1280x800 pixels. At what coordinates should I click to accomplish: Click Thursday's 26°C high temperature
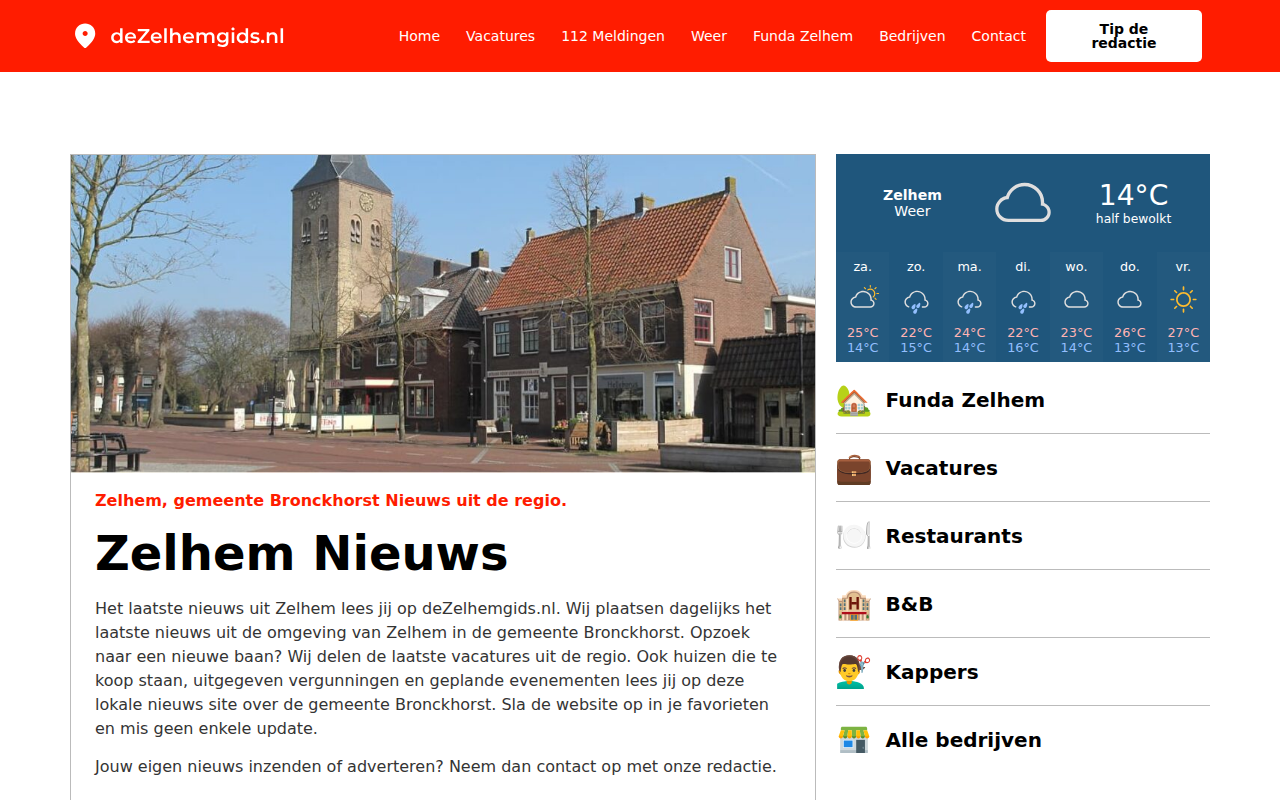[1130, 333]
